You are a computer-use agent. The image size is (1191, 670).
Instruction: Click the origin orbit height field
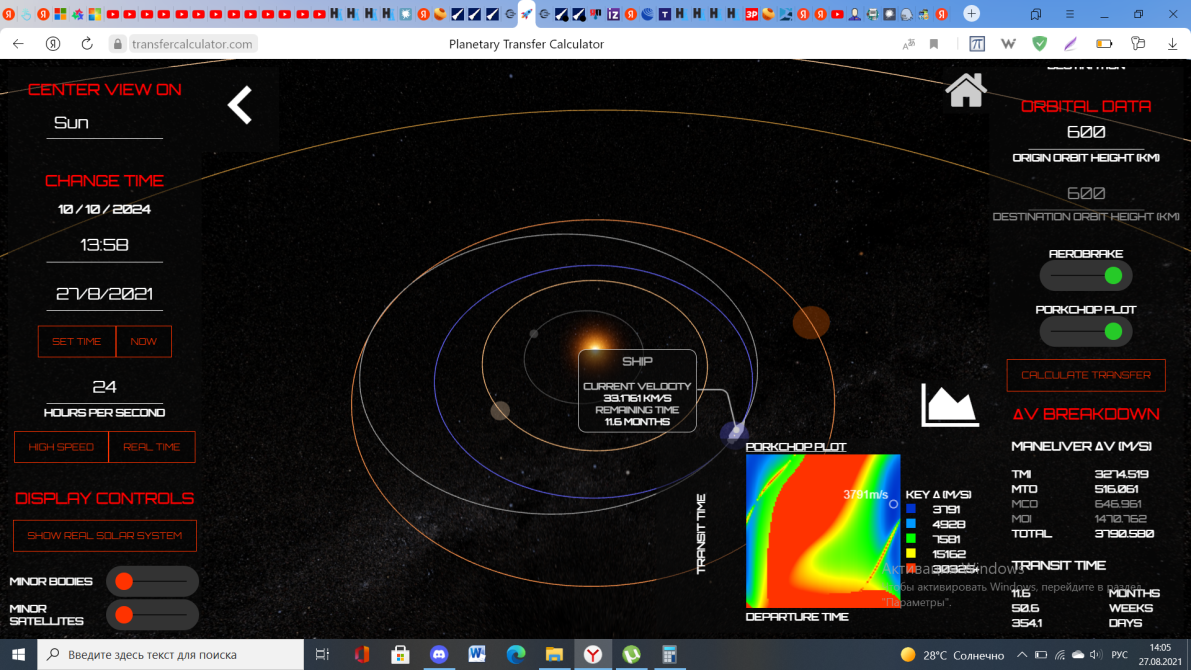coord(1086,133)
